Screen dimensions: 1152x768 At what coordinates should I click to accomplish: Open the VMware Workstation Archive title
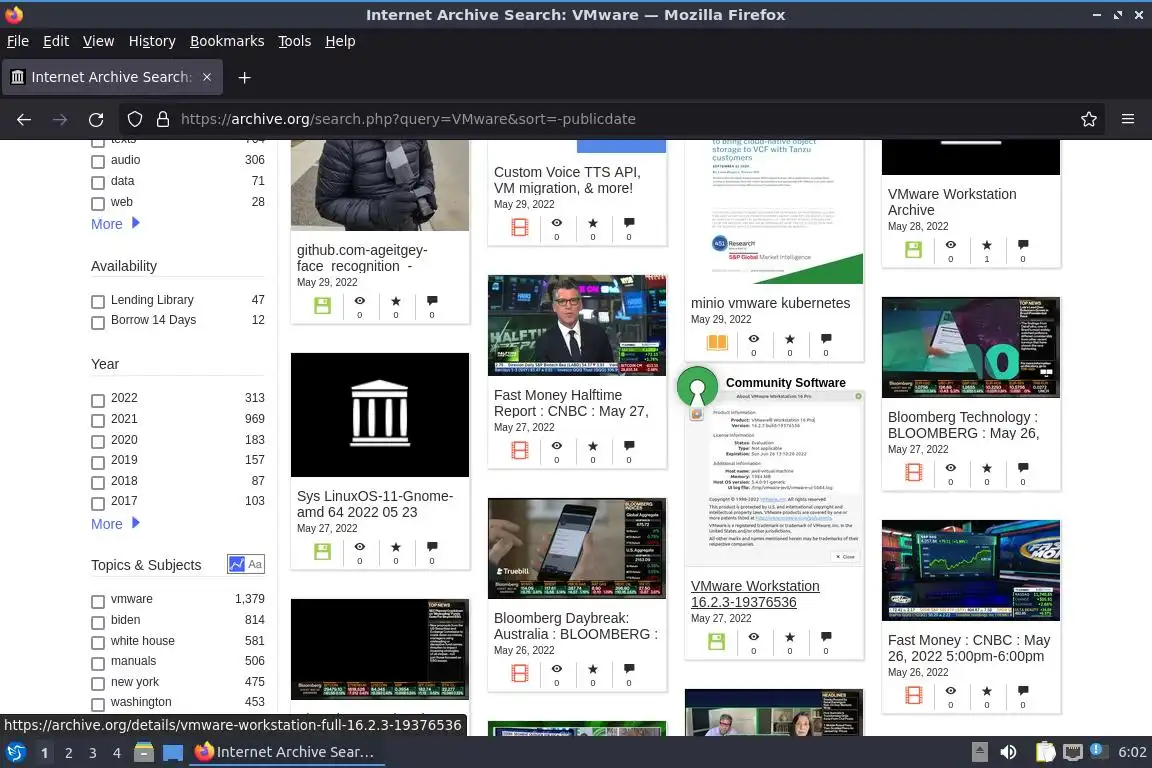[x=952, y=201]
